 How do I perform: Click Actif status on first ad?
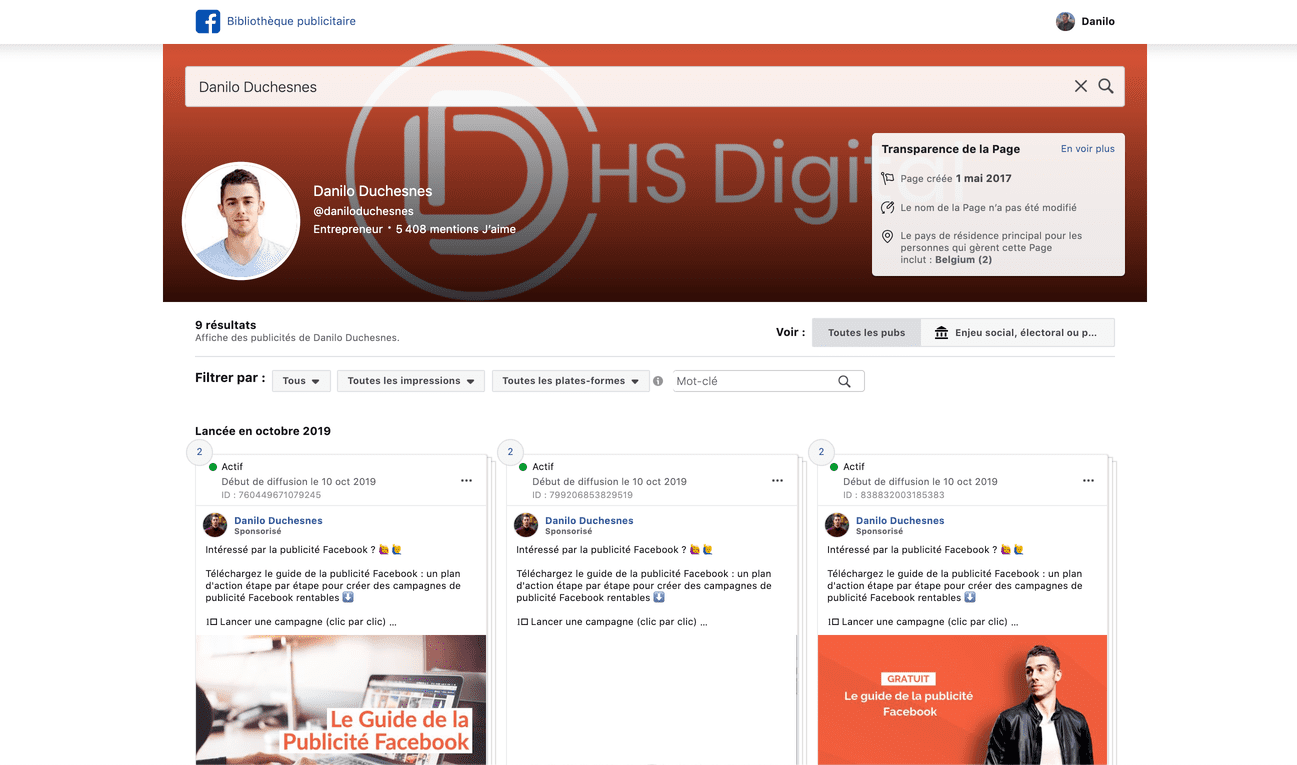[232, 467]
